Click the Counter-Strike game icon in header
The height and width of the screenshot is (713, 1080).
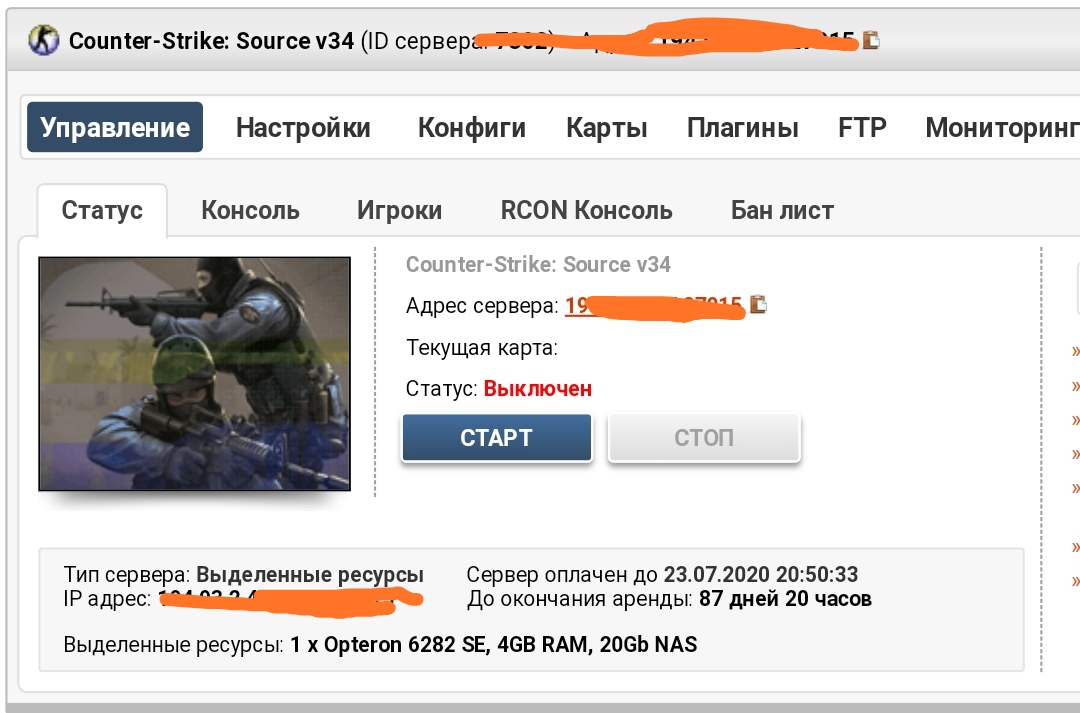pyautogui.click(x=43, y=41)
